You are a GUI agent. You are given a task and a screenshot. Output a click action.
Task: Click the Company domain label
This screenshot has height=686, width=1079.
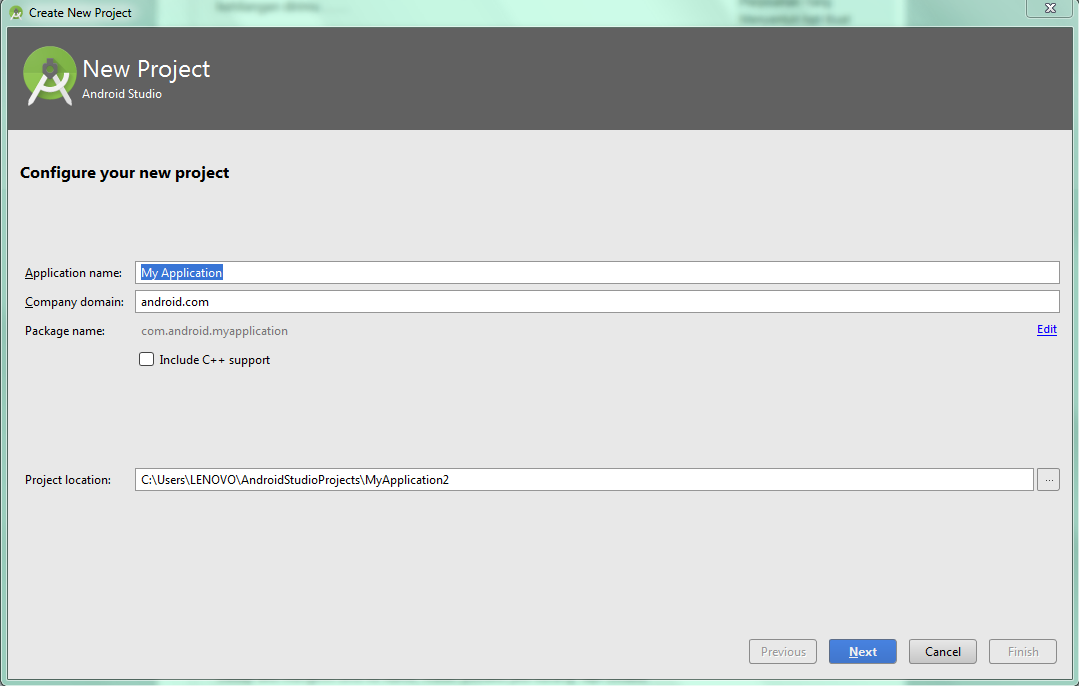(x=73, y=301)
